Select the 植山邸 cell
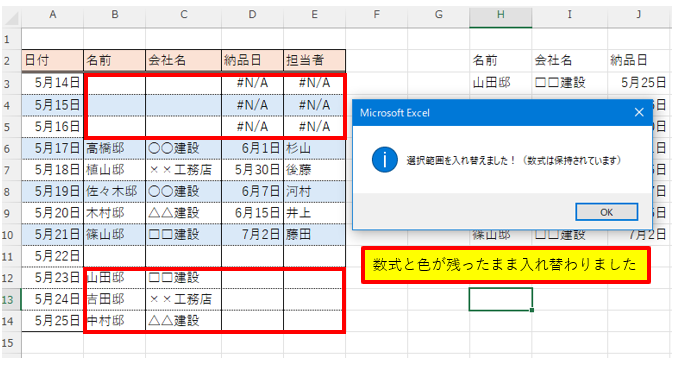This screenshot has width=678, height=366. (115, 170)
